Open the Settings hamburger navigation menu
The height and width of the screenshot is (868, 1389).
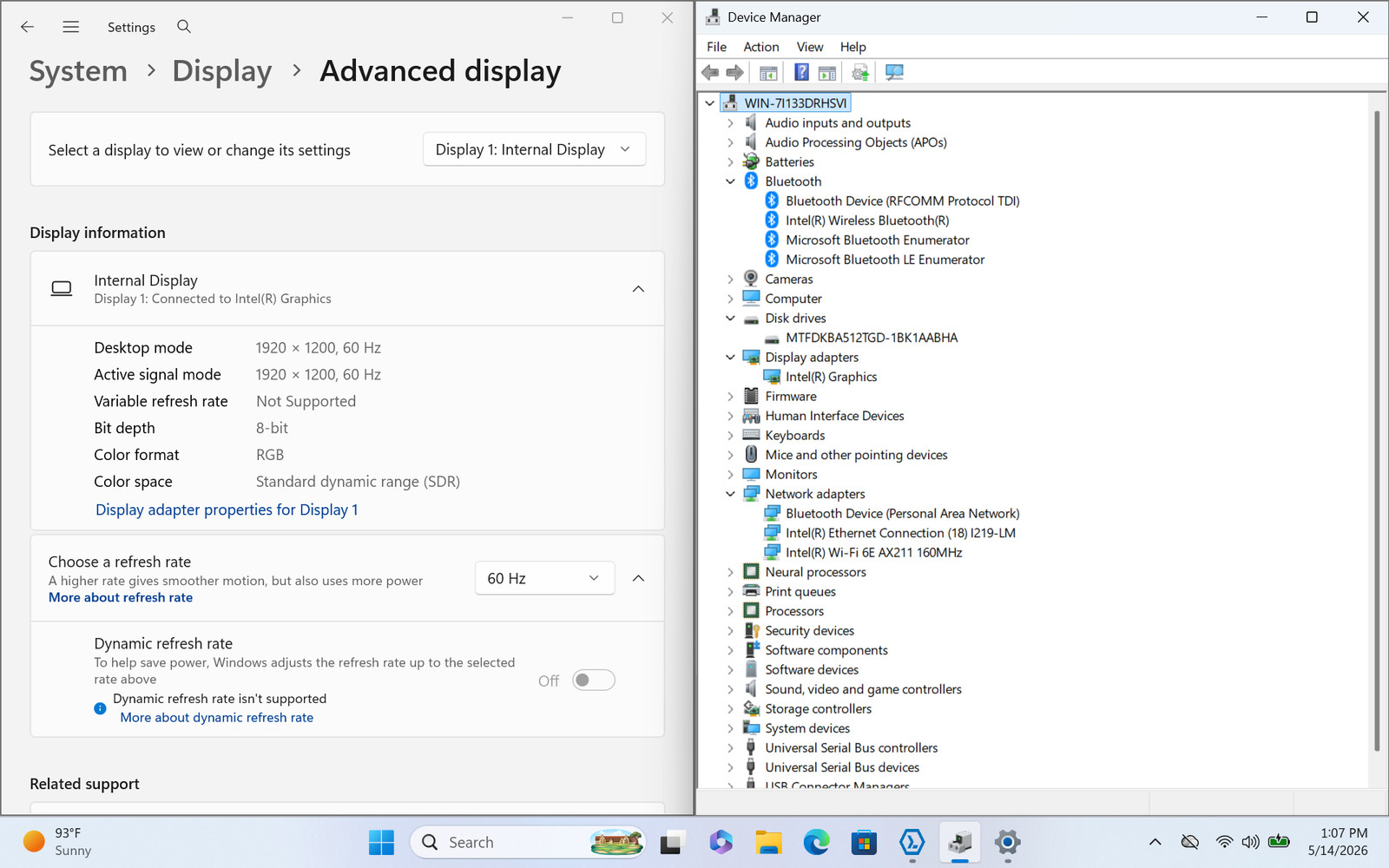71,27
